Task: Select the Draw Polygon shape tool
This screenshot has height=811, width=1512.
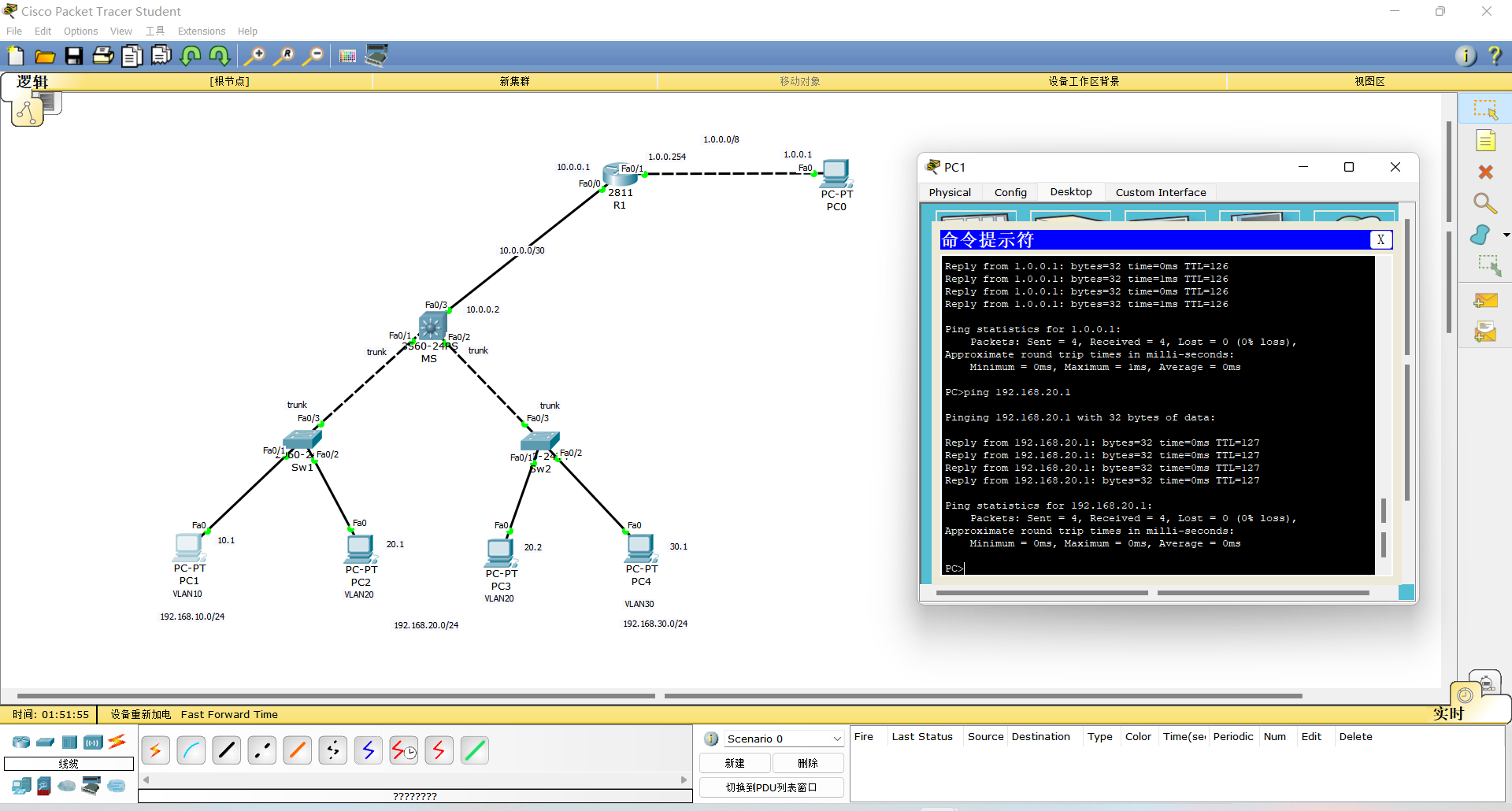Action: point(1480,235)
